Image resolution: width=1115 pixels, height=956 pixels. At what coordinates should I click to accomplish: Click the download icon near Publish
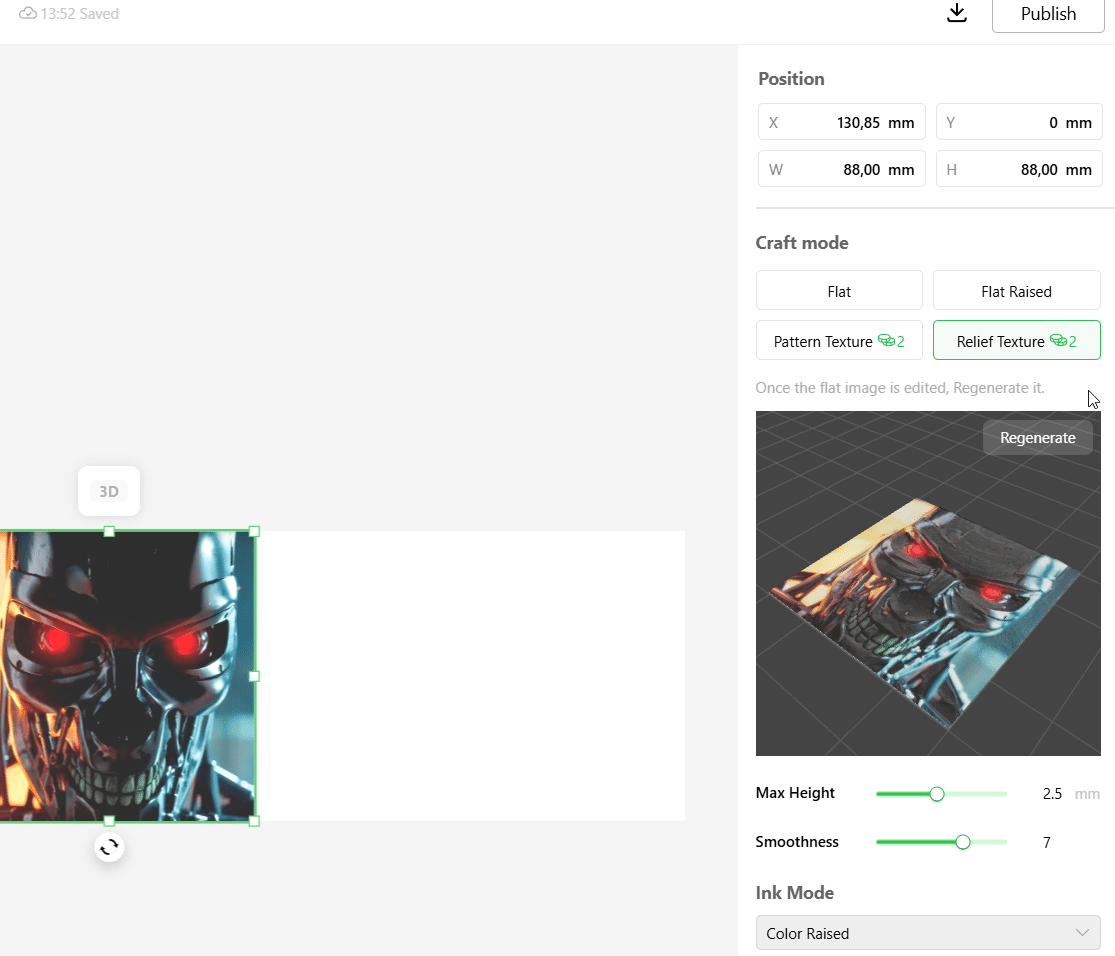[x=957, y=13]
